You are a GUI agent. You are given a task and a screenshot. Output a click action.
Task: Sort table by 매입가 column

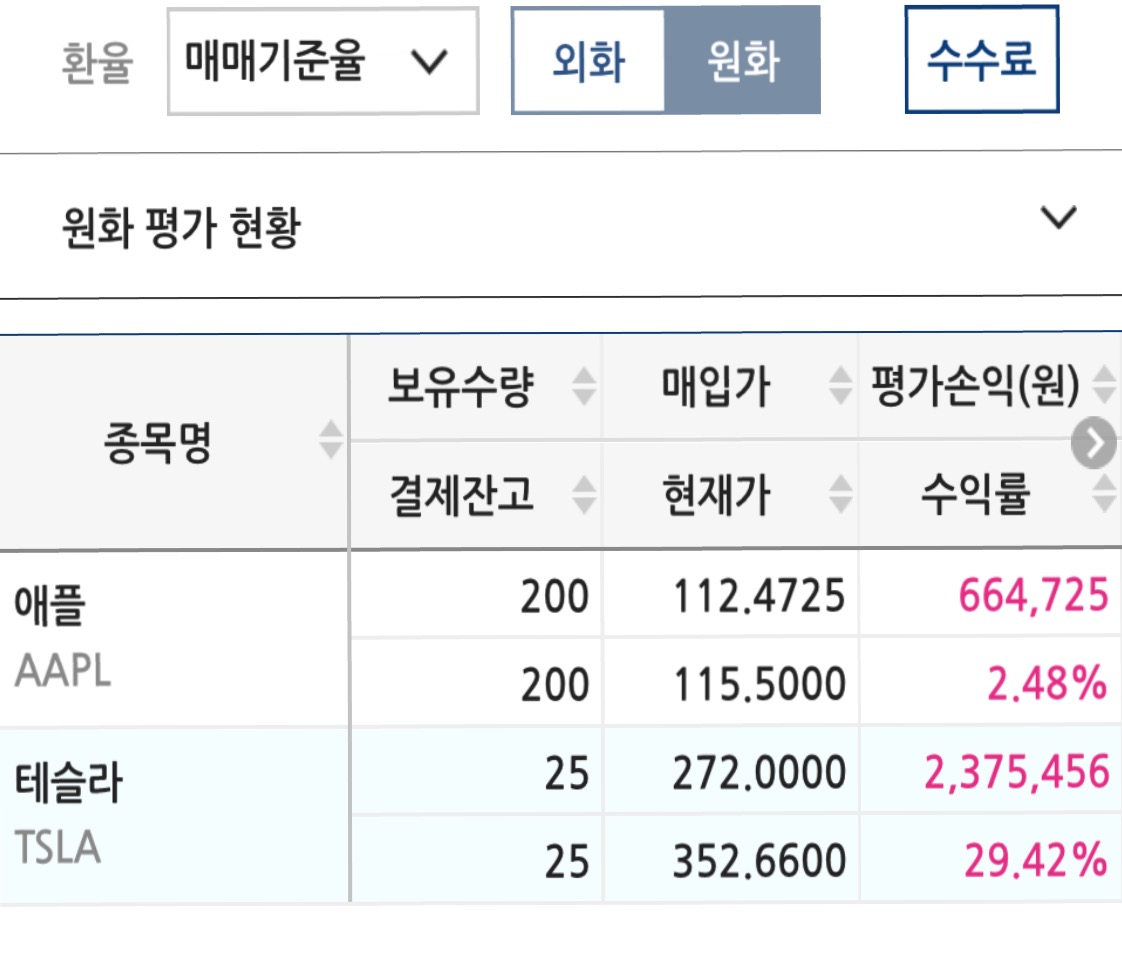pyautogui.click(x=840, y=386)
